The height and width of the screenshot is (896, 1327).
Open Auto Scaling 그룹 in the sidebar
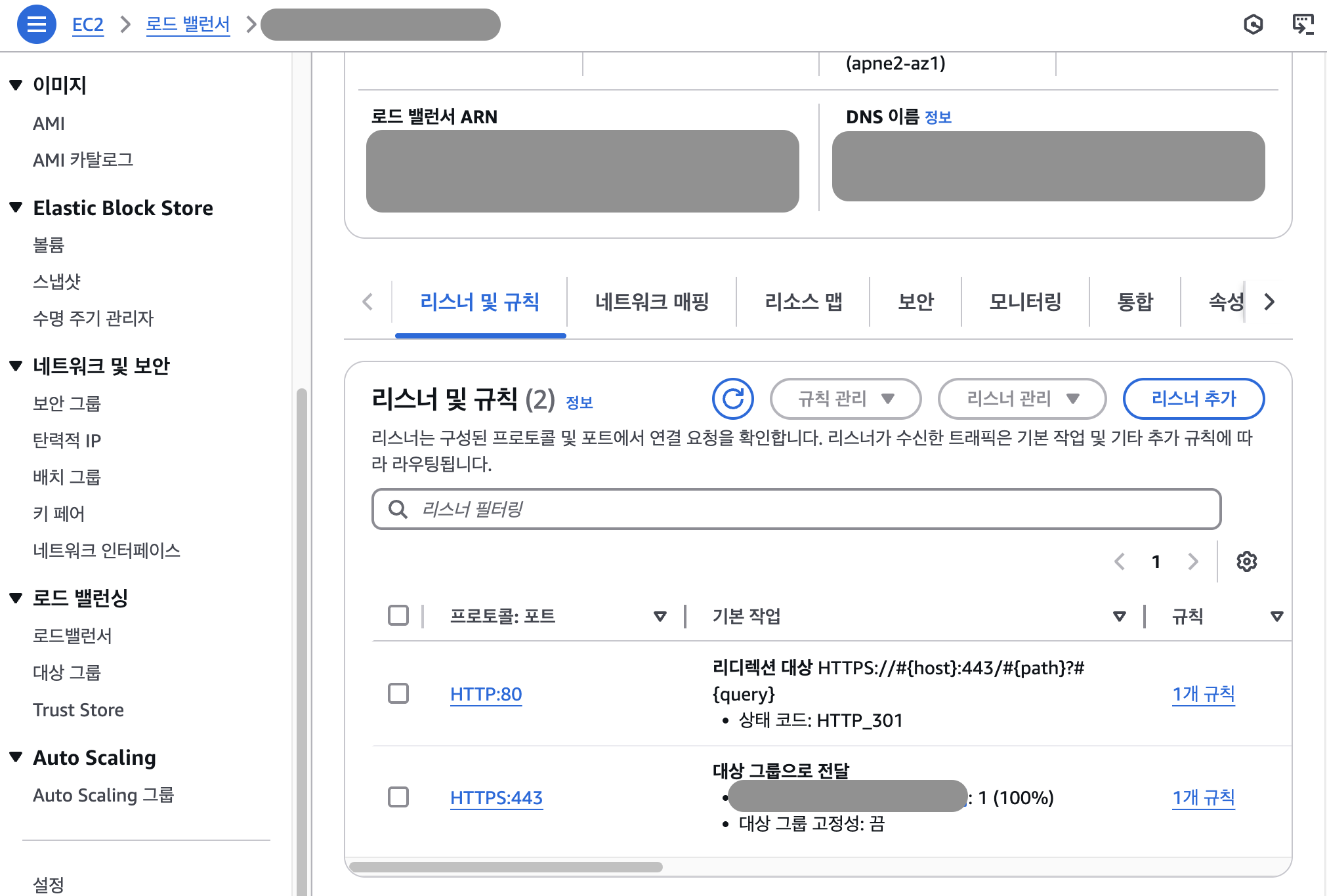click(x=104, y=795)
